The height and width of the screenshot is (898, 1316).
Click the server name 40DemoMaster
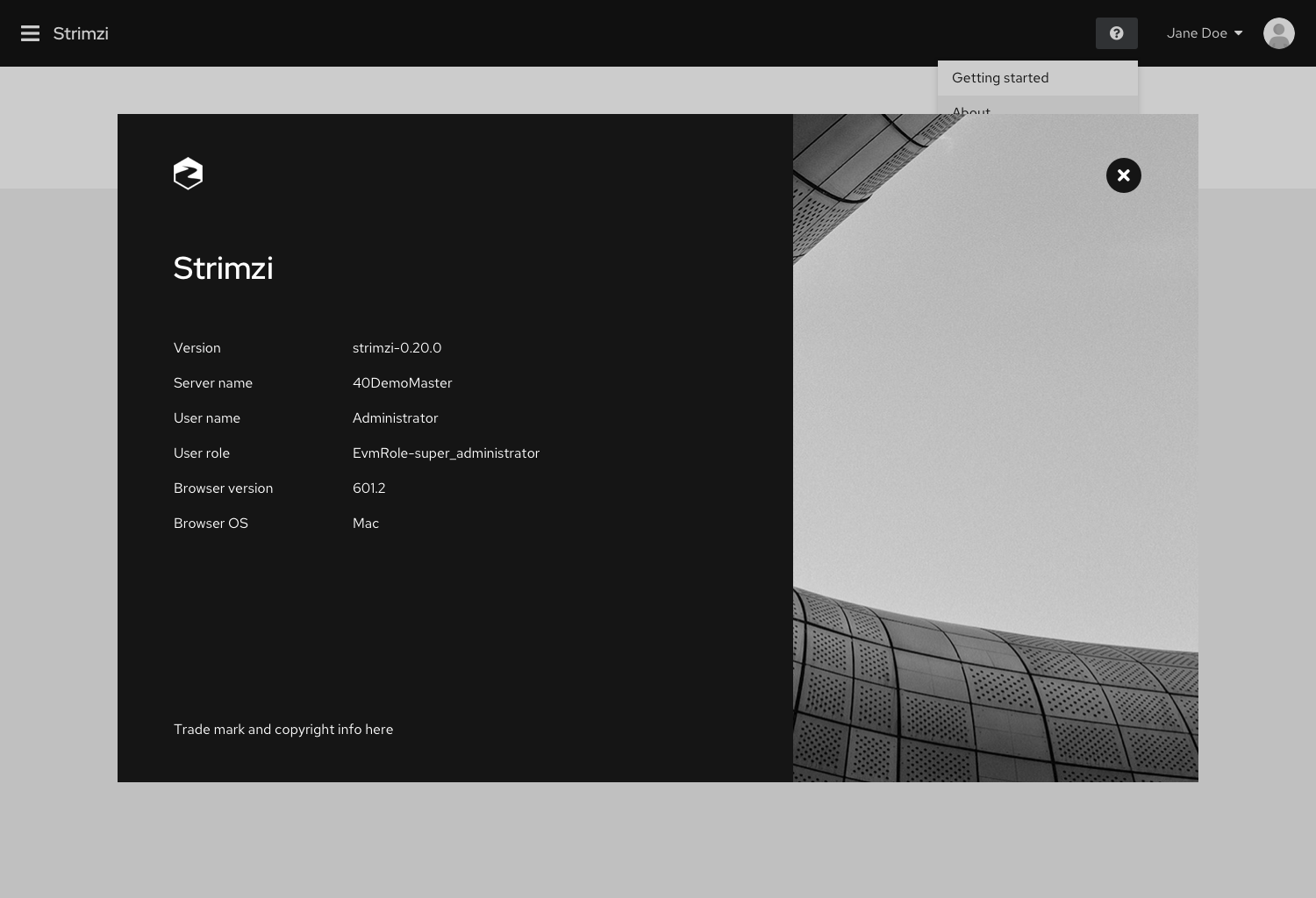(402, 383)
